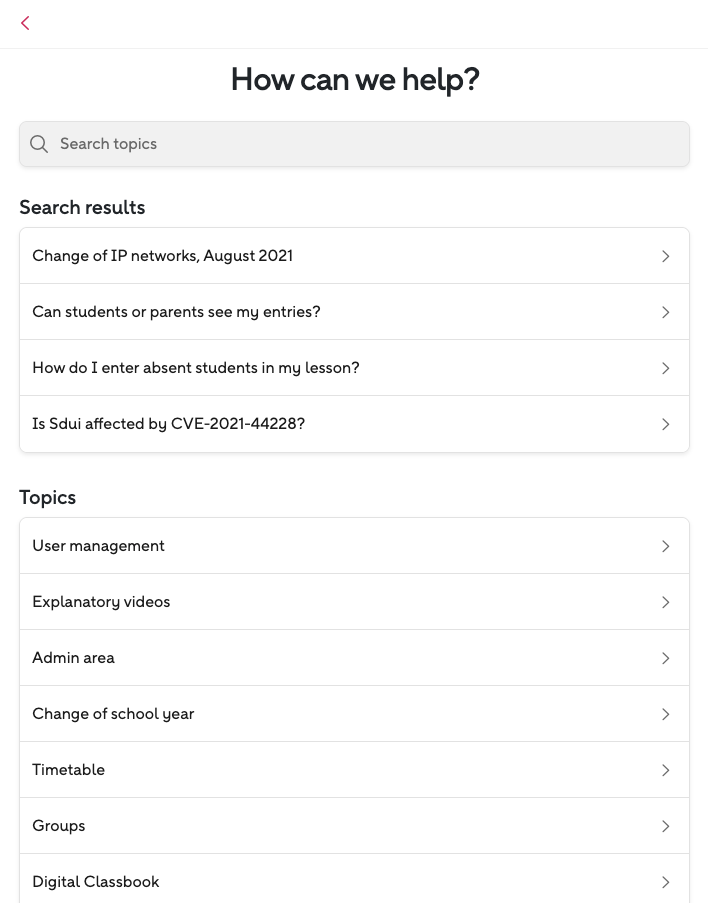Open the Change of school year topic
The height and width of the screenshot is (903, 708).
click(x=113, y=714)
